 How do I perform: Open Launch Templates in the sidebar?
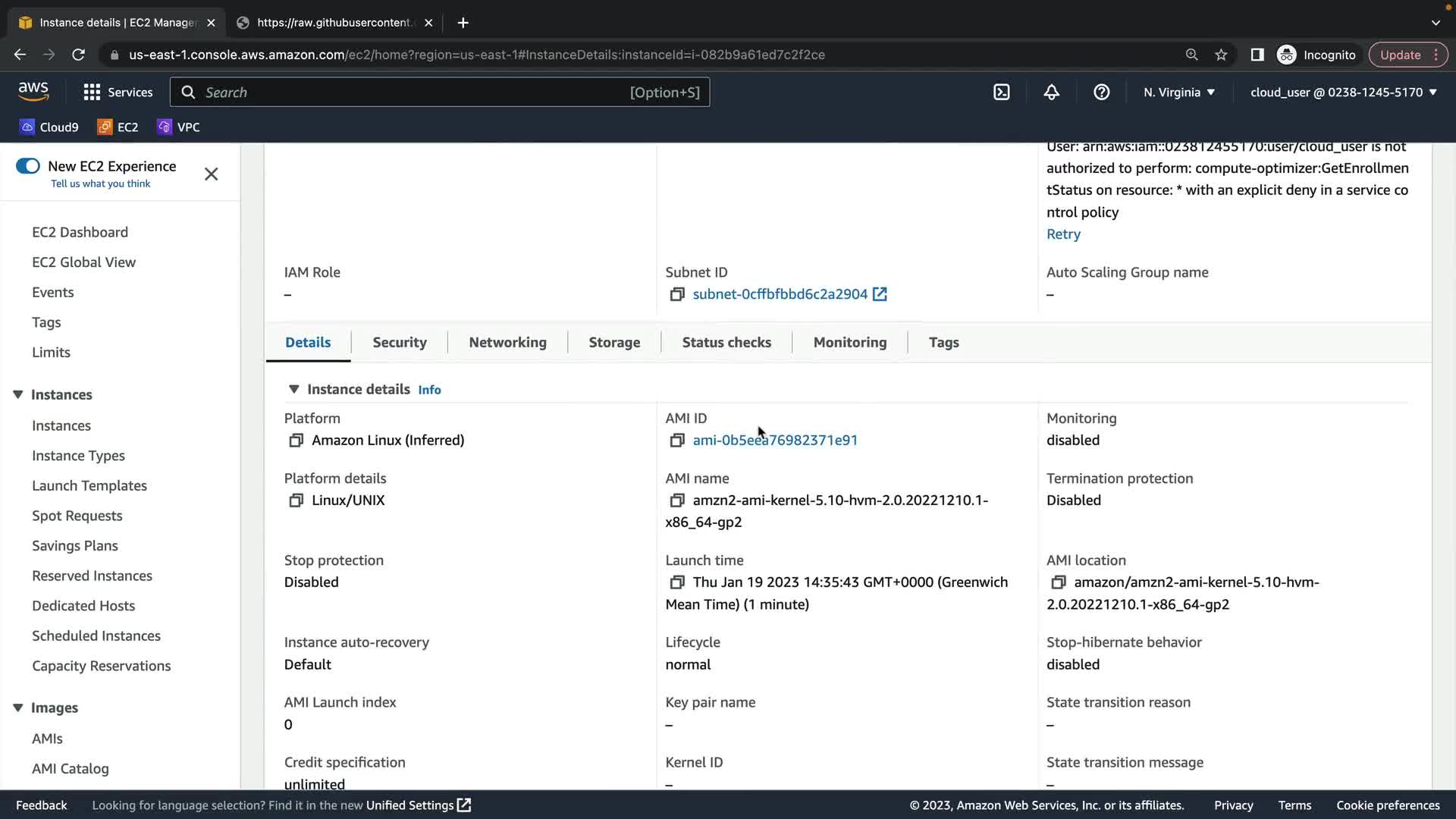pyautogui.click(x=89, y=485)
